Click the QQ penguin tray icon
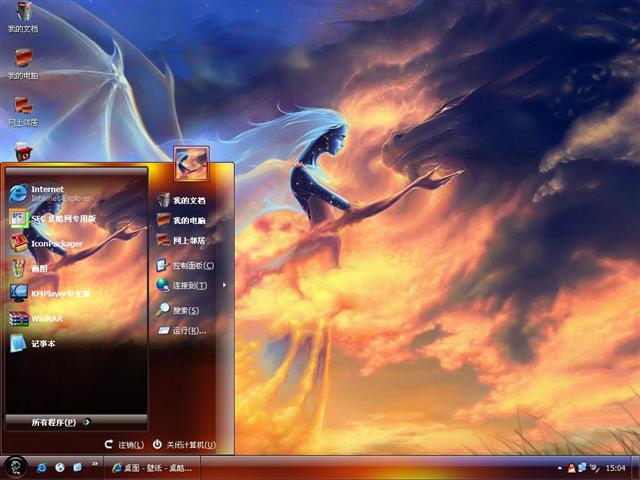 (x=572, y=468)
